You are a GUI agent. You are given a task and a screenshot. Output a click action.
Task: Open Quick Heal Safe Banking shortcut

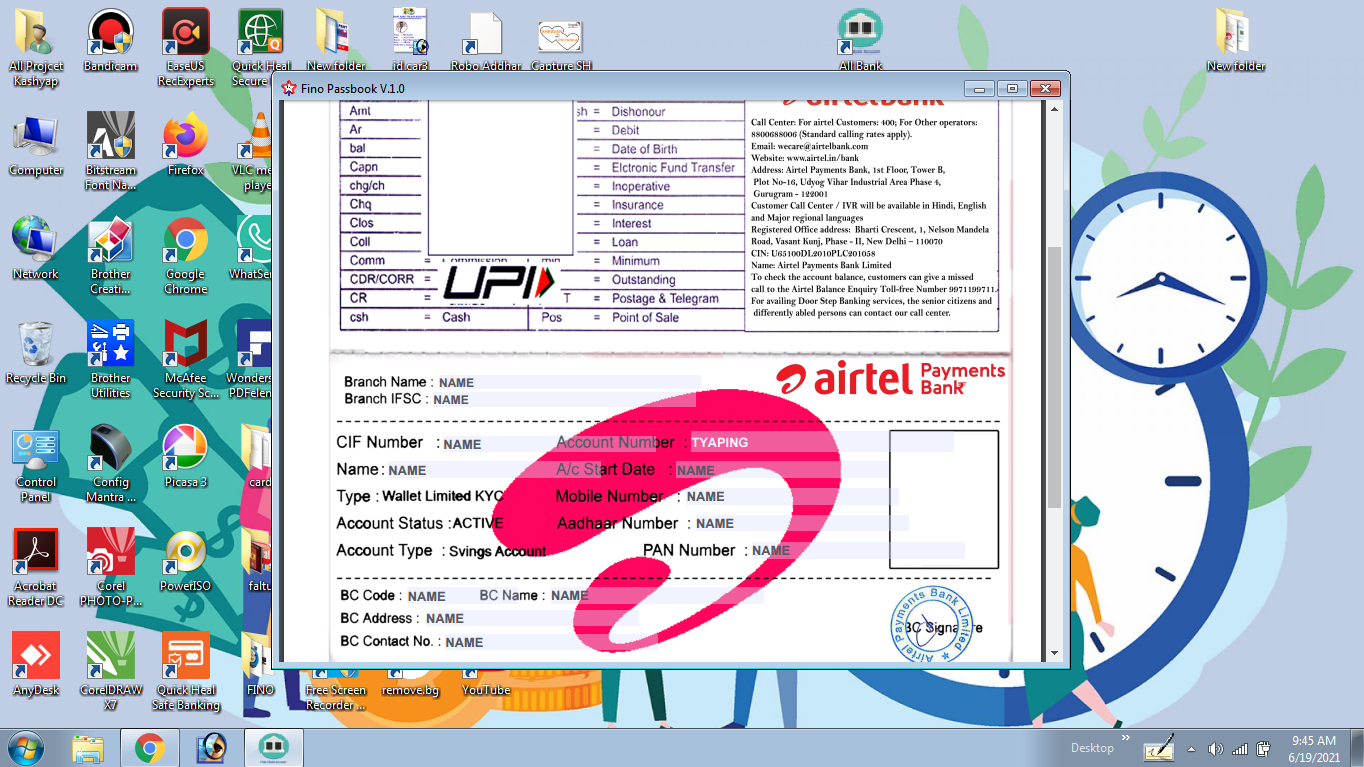click(186, 671)
